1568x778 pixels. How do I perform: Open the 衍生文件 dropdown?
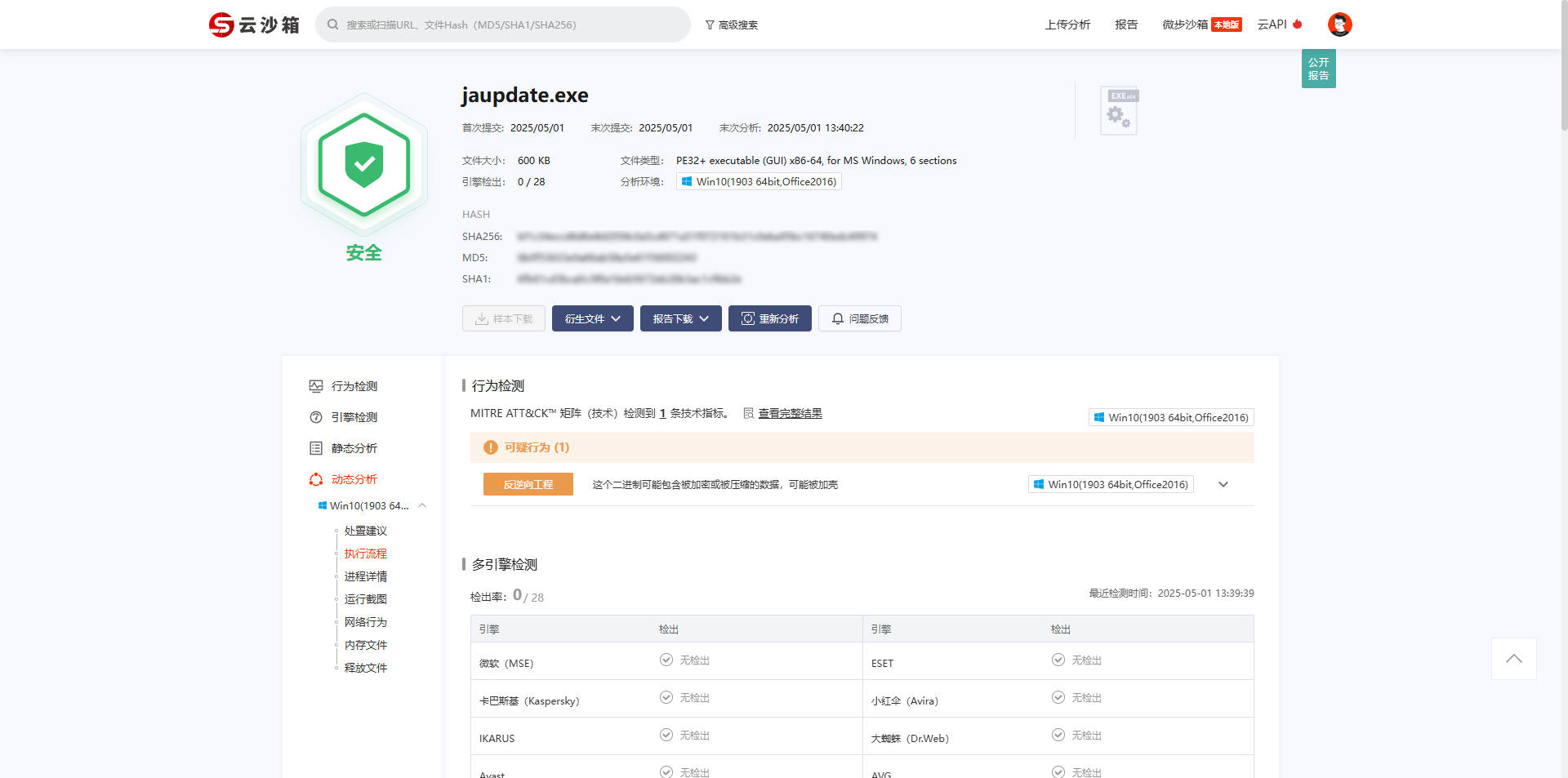tap(593, 318)
